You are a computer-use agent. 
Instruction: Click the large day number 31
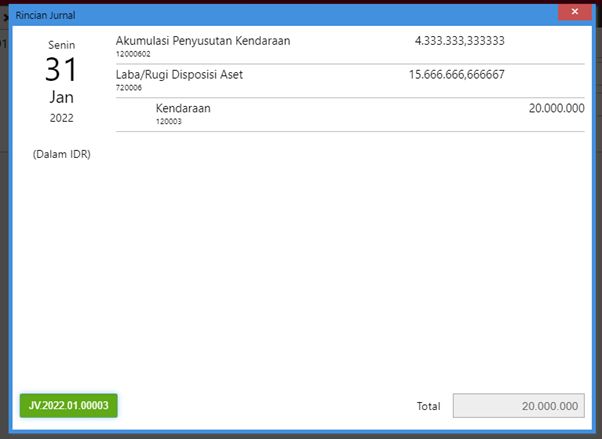click(61, 70)
